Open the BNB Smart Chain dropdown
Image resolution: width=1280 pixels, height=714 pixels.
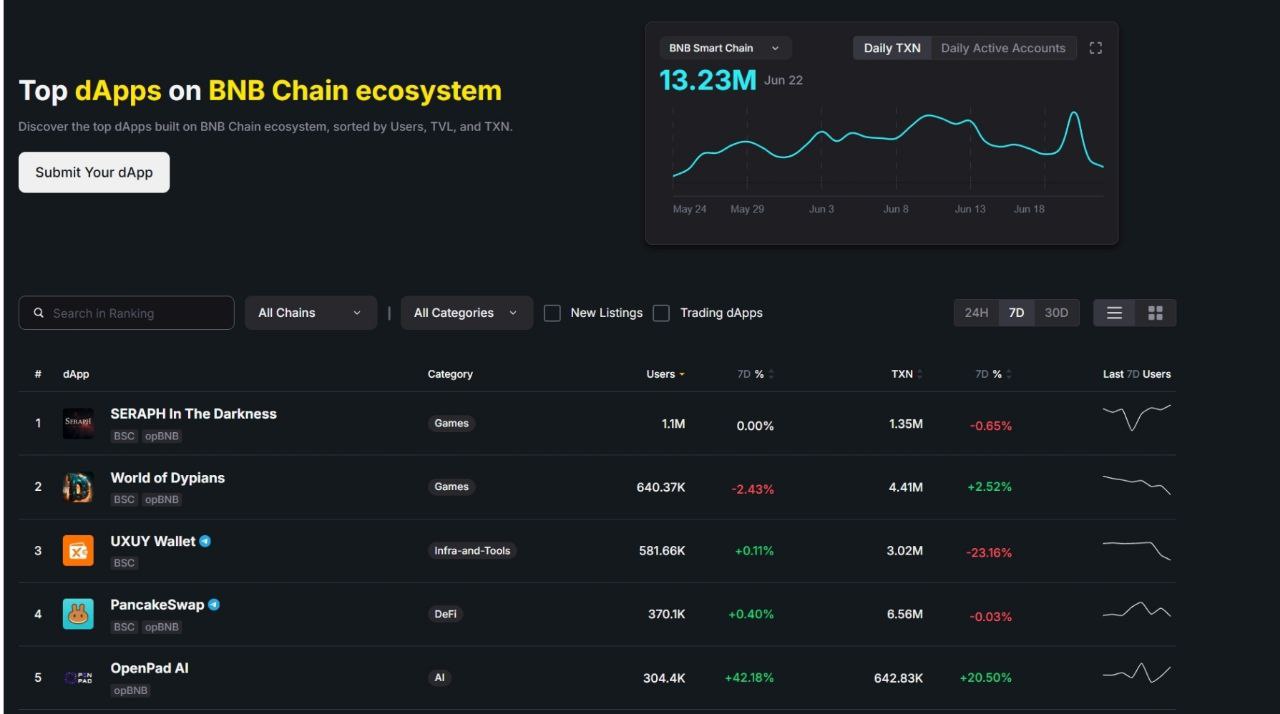[726, 48]
